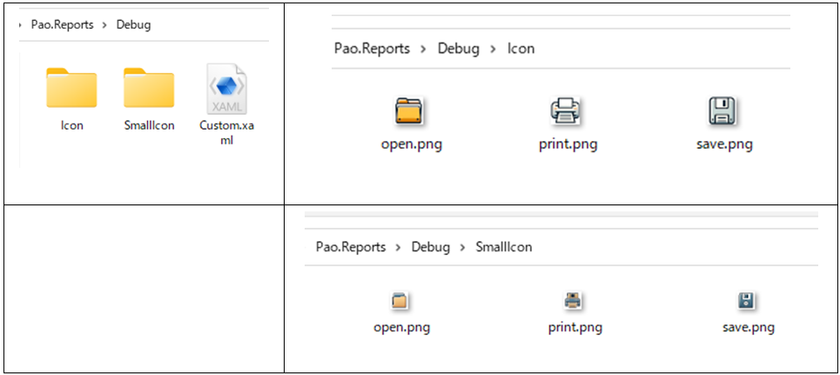The width and height of the screenshot is (840, 375).
Task: Click SmallIcon breadcrumb segment
Action: pos(504,247)
